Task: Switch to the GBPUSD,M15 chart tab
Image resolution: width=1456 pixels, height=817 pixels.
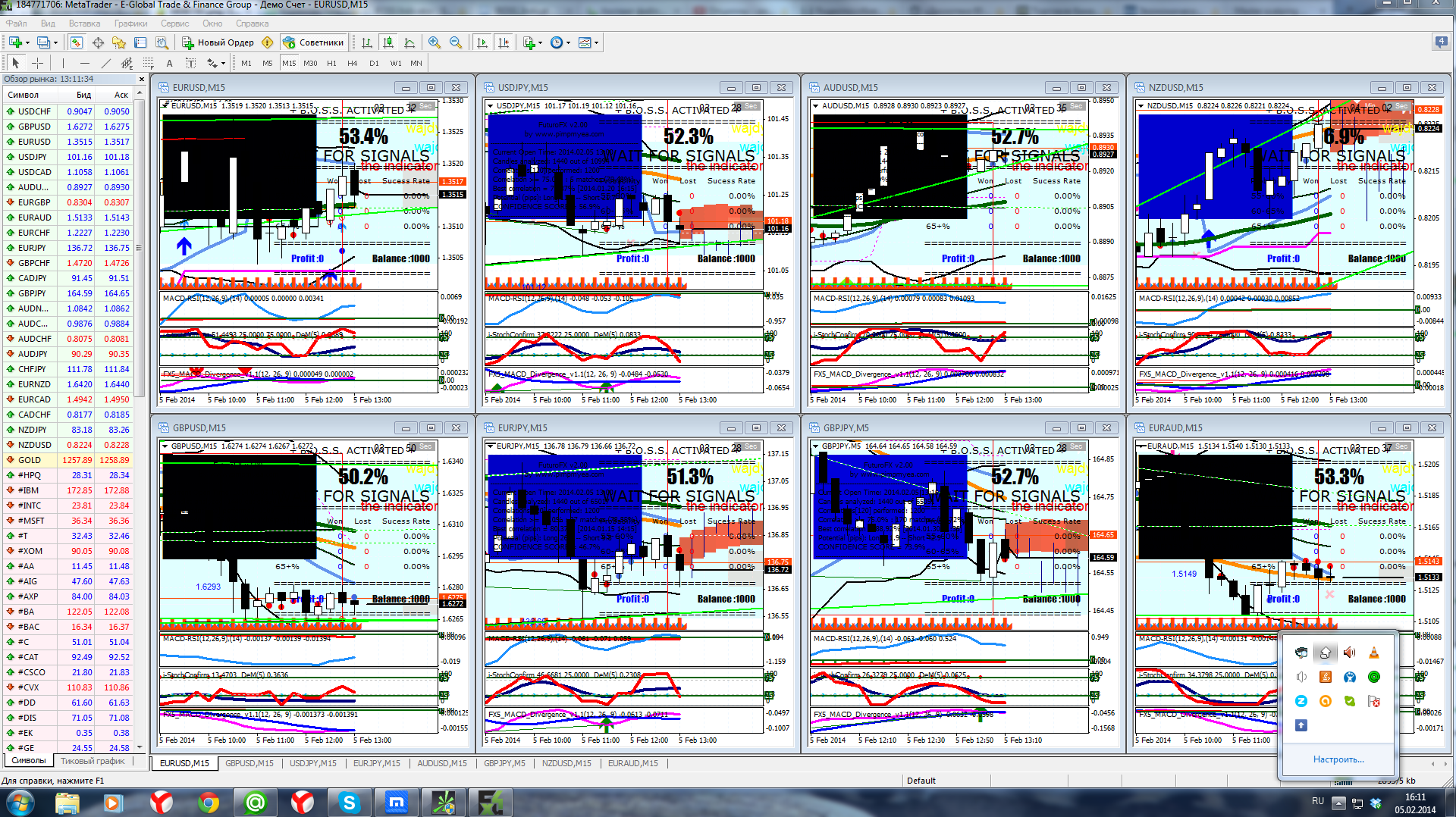Action: point(249,763)
